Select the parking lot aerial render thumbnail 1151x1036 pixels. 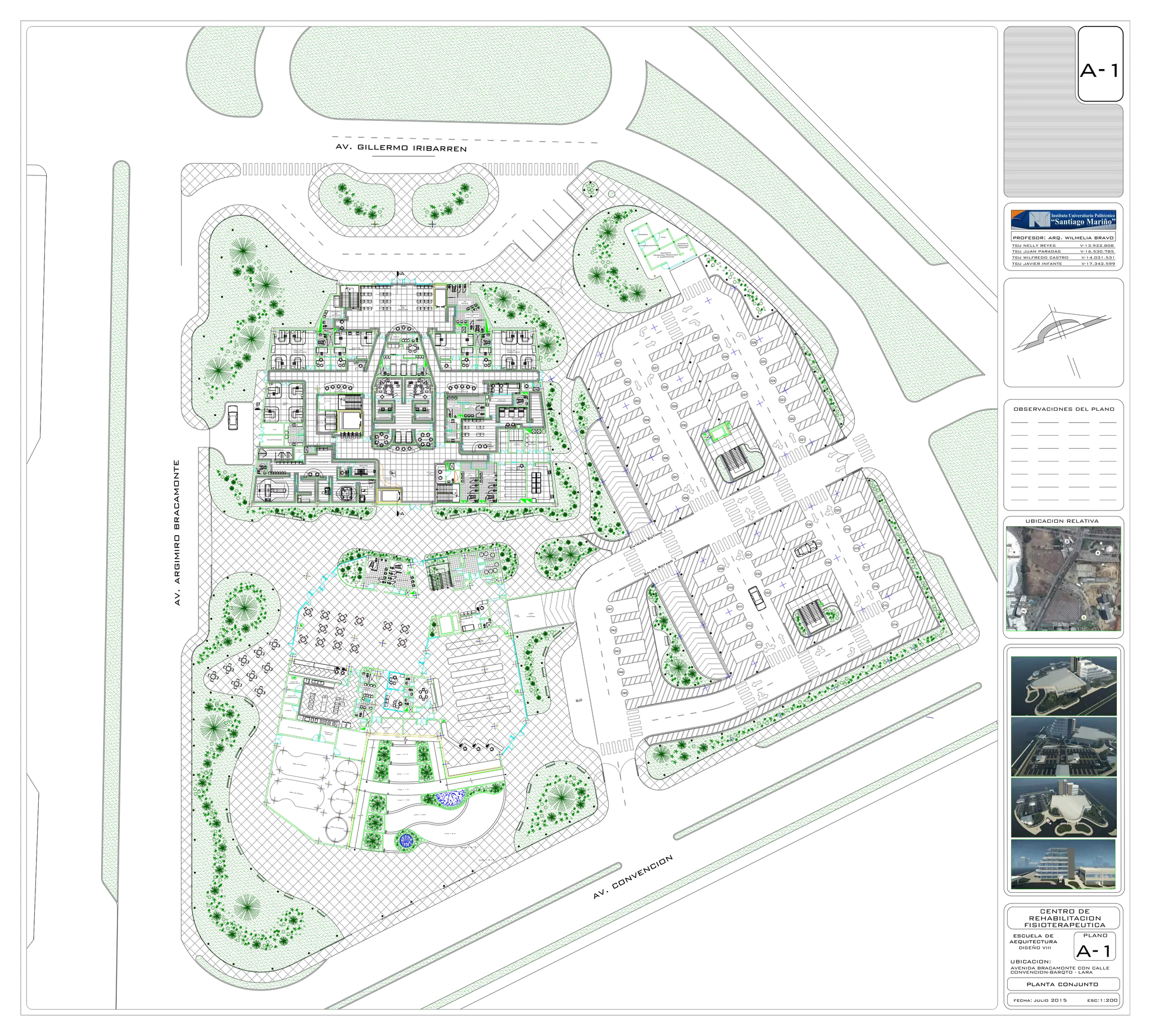1063,747
